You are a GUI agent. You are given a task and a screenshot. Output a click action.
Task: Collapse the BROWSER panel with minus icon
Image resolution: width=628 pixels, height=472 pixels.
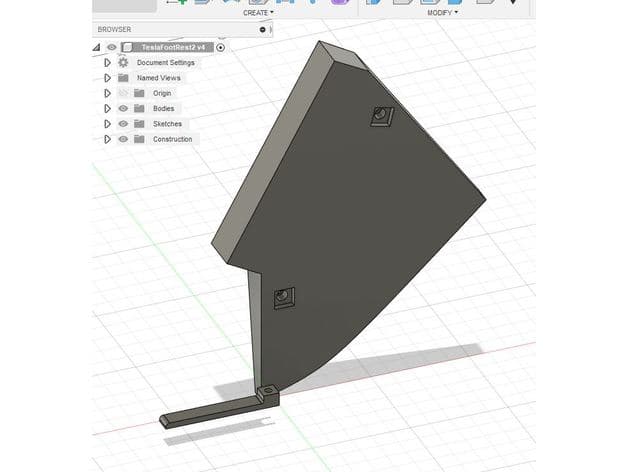tap(262, 29)
